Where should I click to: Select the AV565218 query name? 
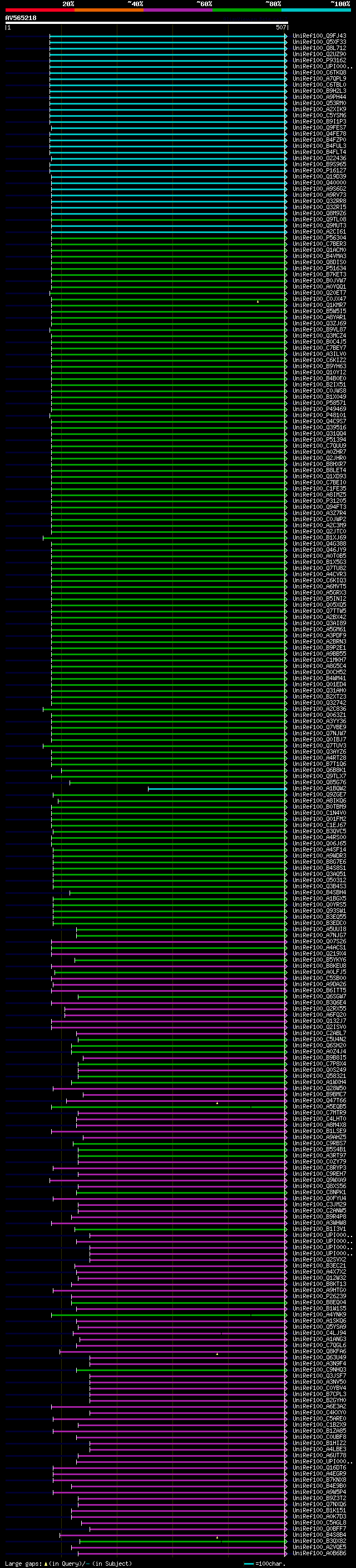[x=21, y=18]
